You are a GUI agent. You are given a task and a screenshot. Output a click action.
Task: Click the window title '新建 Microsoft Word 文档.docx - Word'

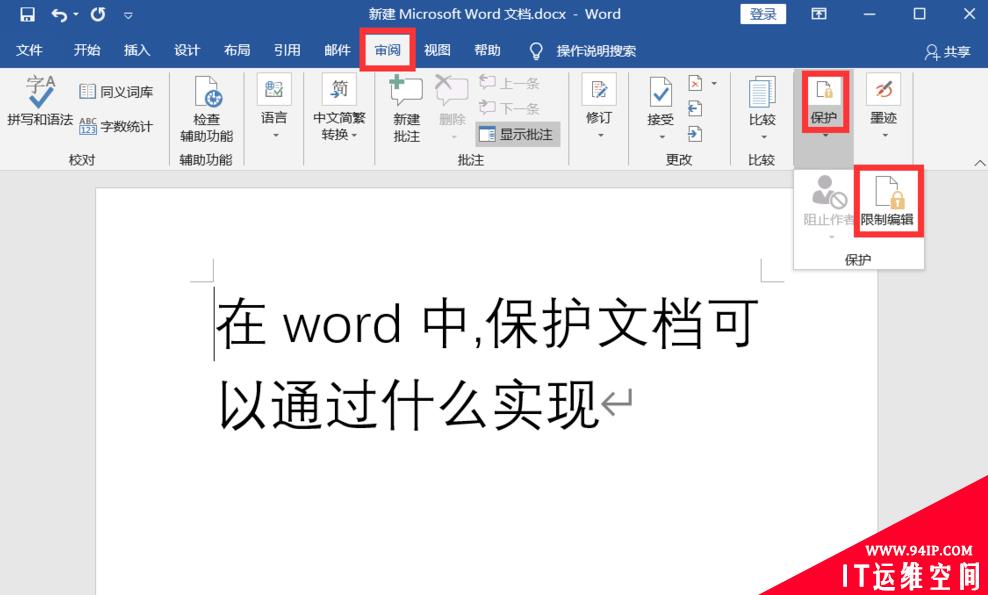(495, 14)
